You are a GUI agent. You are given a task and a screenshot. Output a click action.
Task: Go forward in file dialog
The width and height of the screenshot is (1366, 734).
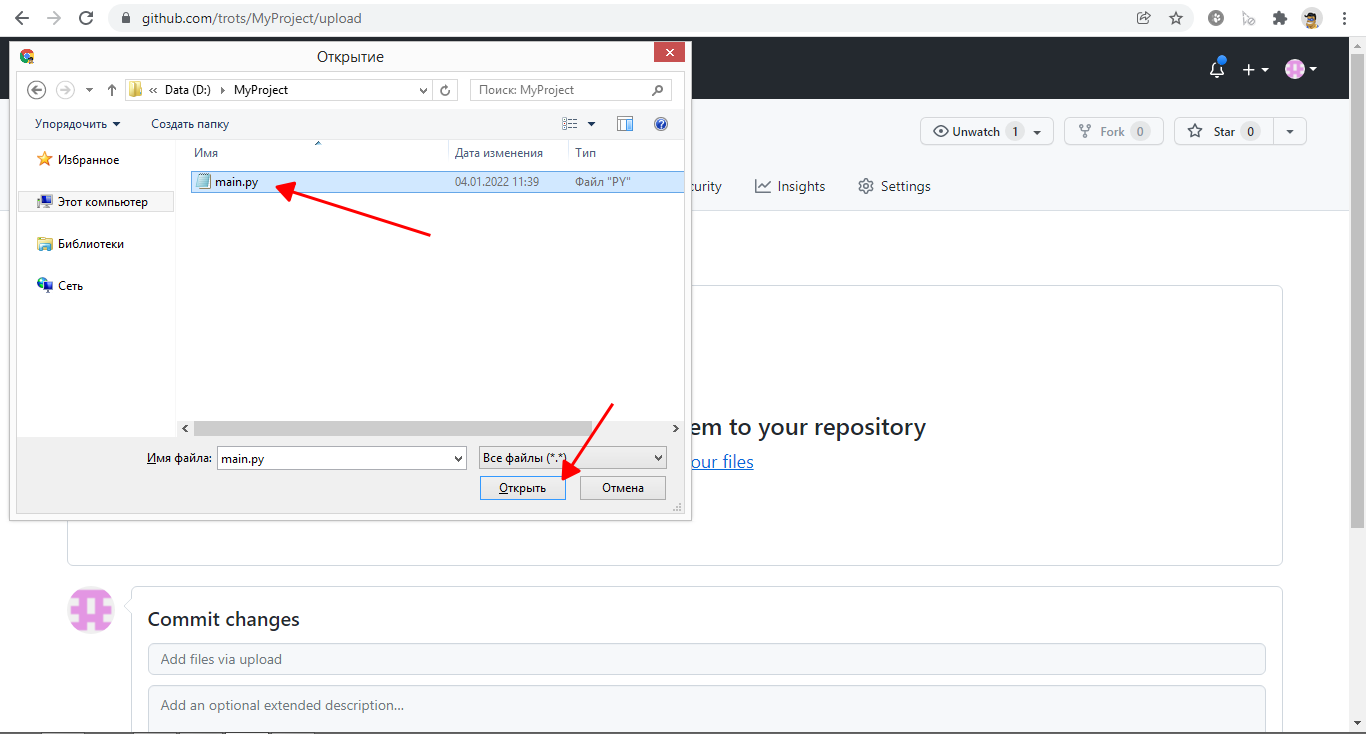point(66,90)
